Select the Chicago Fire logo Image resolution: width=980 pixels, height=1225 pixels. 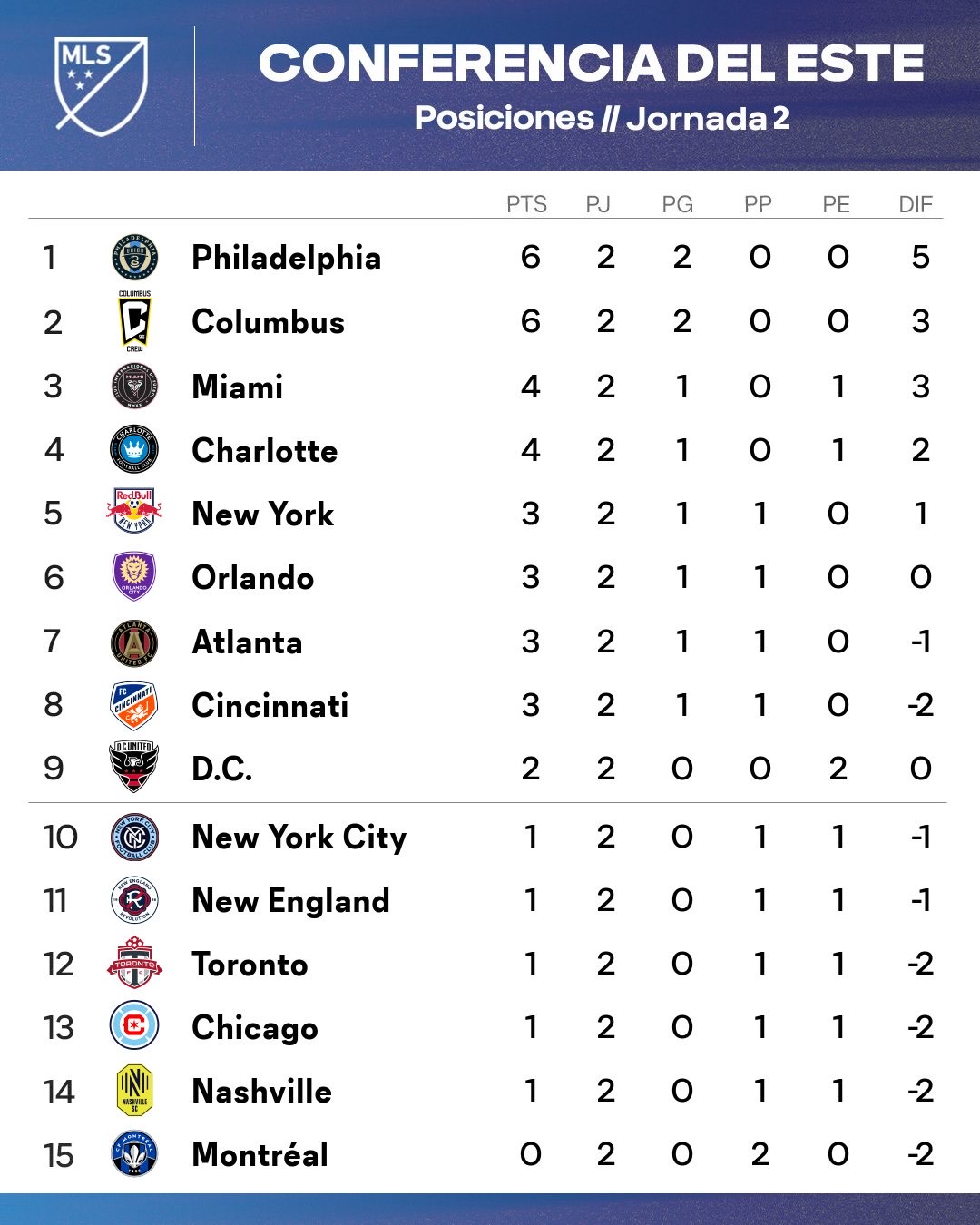(x=134, y=1026)
